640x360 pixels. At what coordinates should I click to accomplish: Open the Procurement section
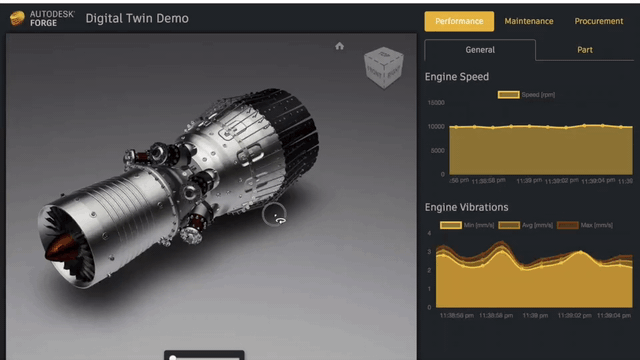tap(599, 21)
